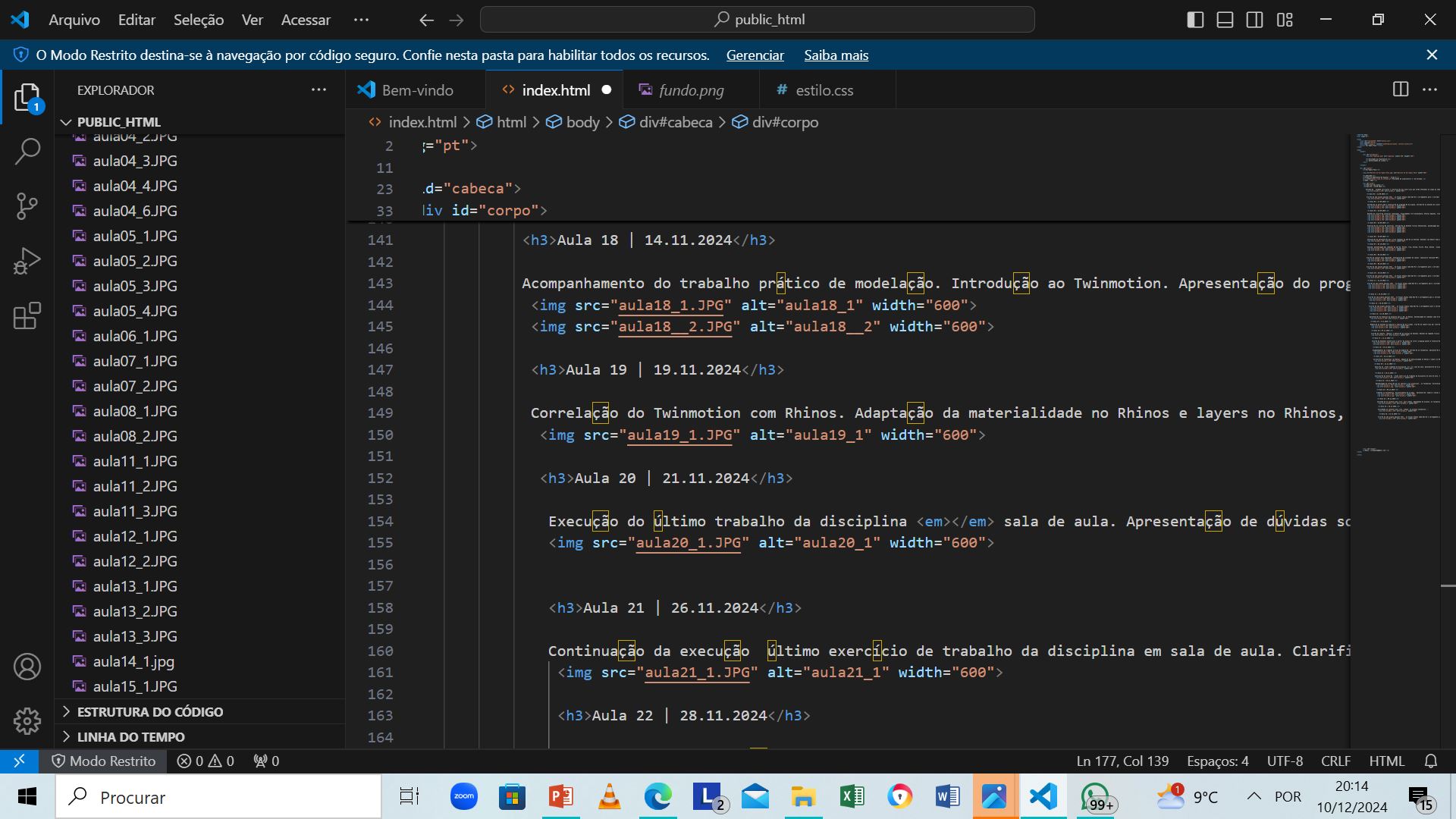
Task: Close the Restricted Mode banner
Action: 1432,55
